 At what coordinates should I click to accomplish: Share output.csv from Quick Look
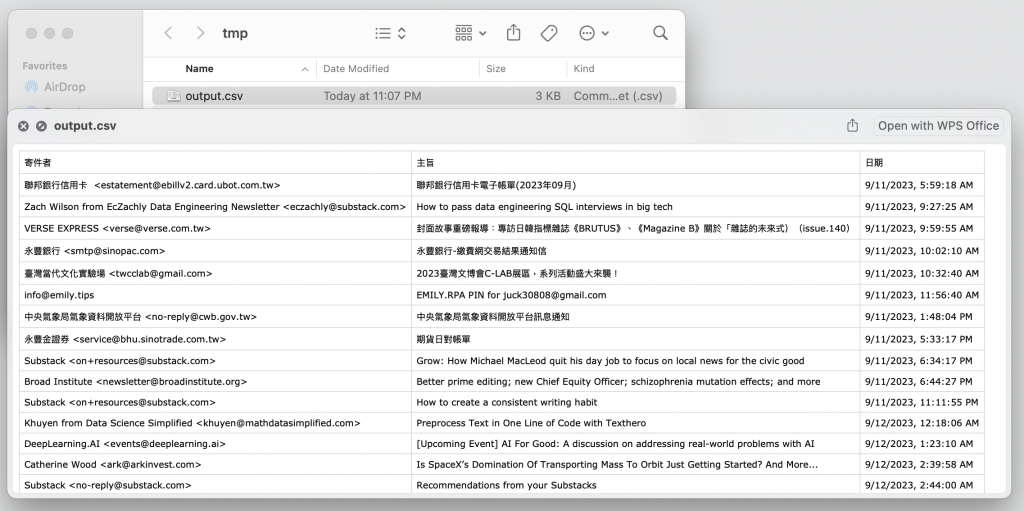tap(852, 125)
